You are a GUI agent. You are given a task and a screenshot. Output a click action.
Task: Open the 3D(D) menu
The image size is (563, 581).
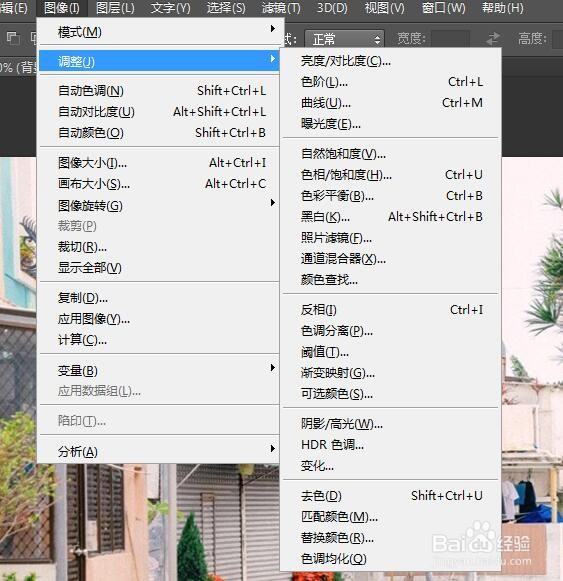click(332, 8)
